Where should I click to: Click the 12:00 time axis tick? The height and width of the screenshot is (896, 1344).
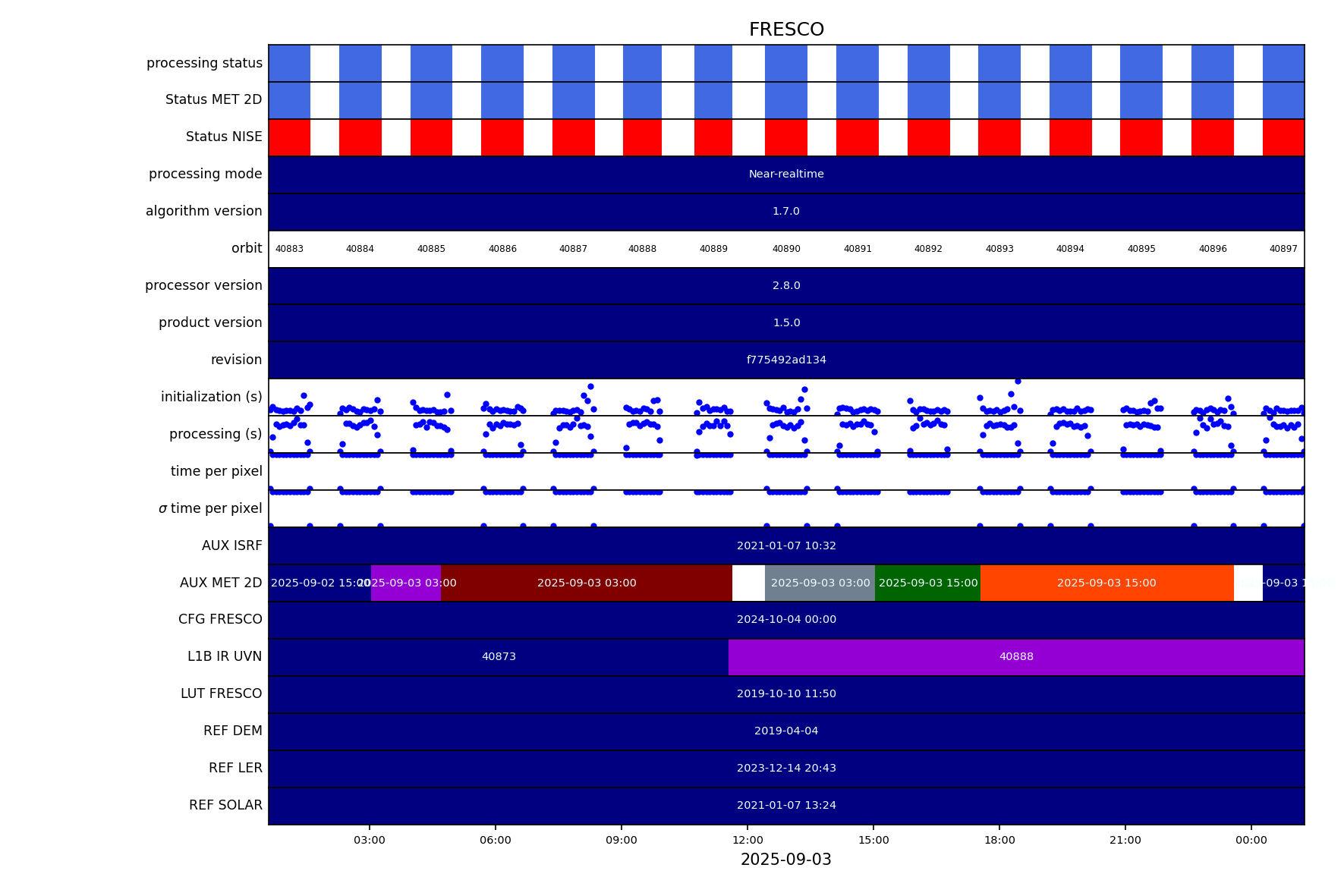tap(748, 840)
